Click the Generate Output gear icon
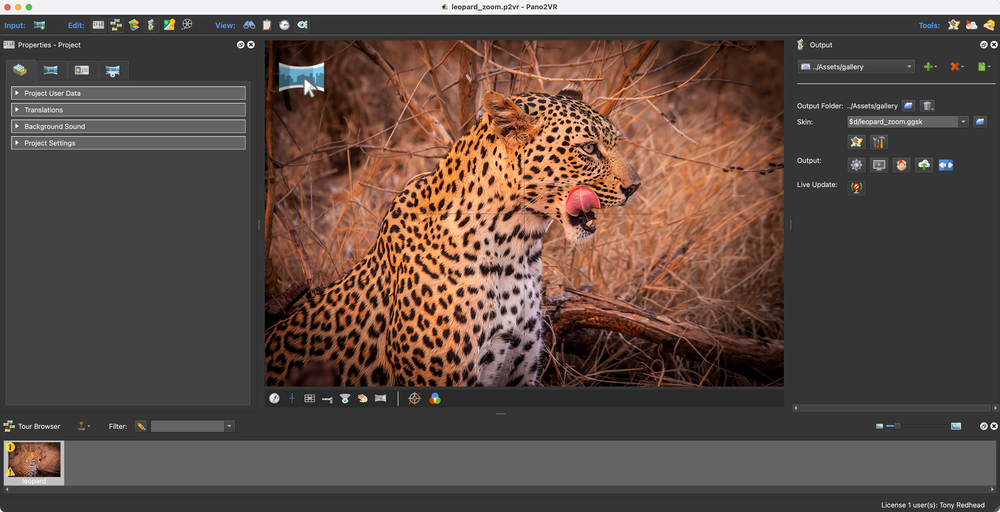 pos(856,165)
